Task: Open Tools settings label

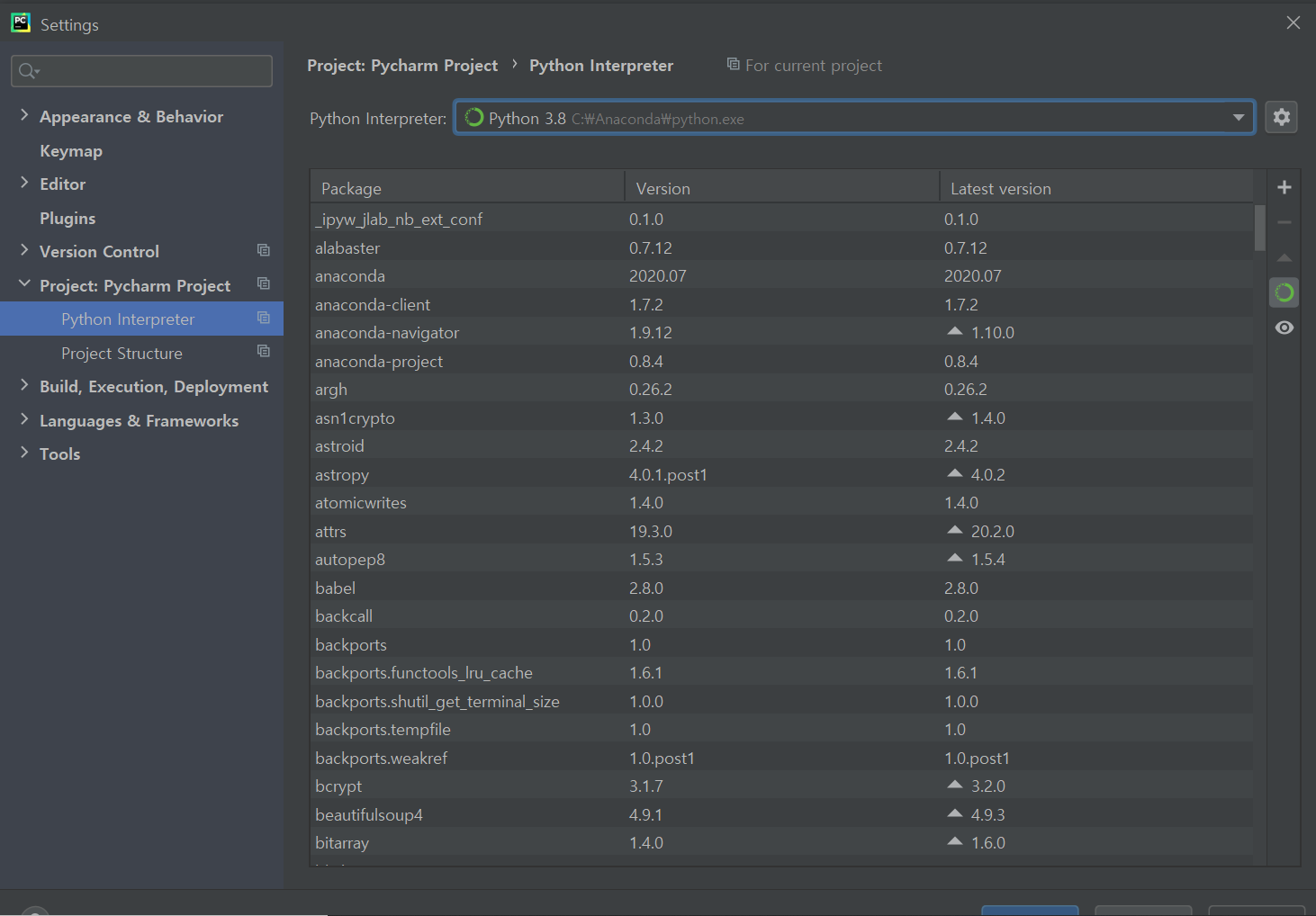Action: (x=59, y=454)
